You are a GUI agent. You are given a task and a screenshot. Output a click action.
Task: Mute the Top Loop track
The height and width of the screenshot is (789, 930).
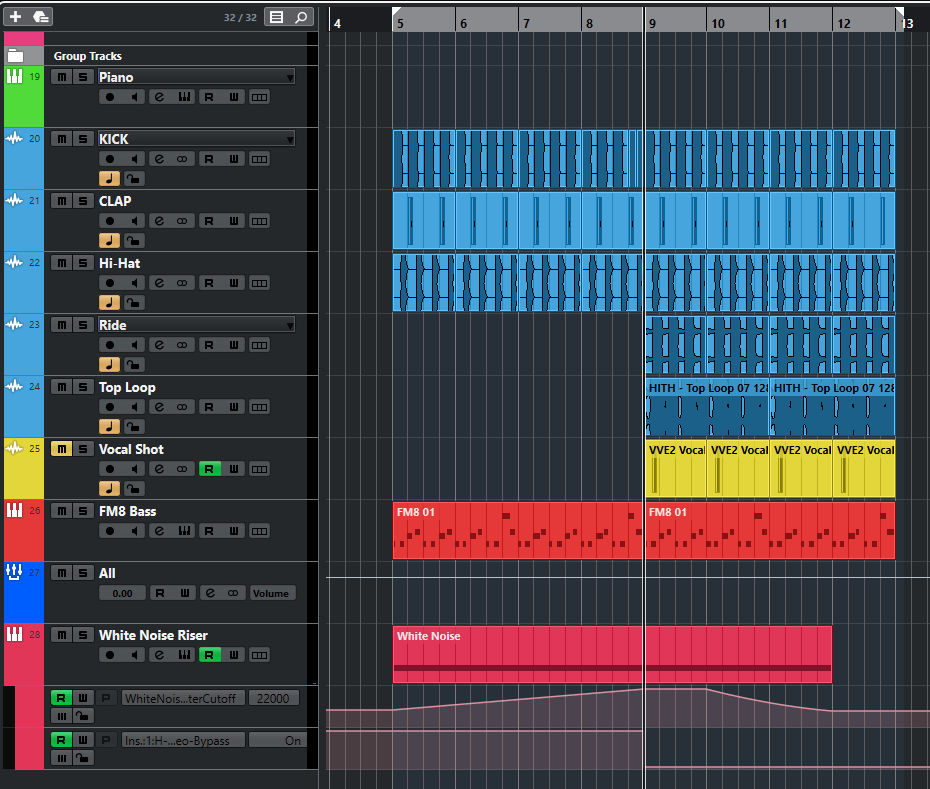(x=62, y=387)
